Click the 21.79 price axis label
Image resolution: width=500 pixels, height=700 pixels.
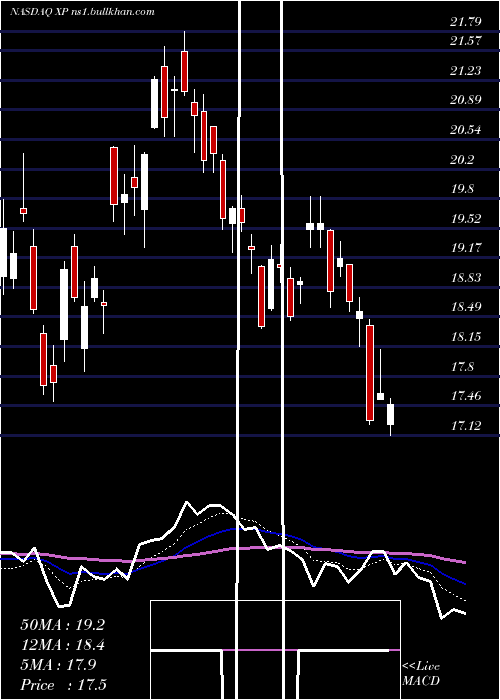pyautogui.click(x=466, y=21)
